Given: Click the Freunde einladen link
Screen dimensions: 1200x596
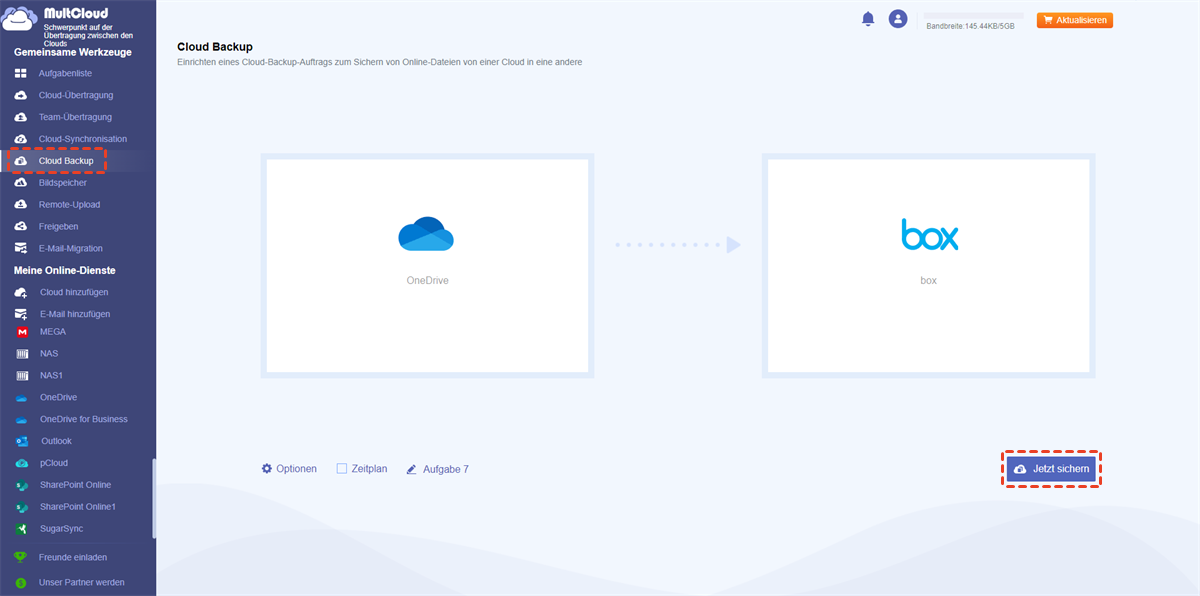Looking at the screenshot, I should click(x=73, y=557).
